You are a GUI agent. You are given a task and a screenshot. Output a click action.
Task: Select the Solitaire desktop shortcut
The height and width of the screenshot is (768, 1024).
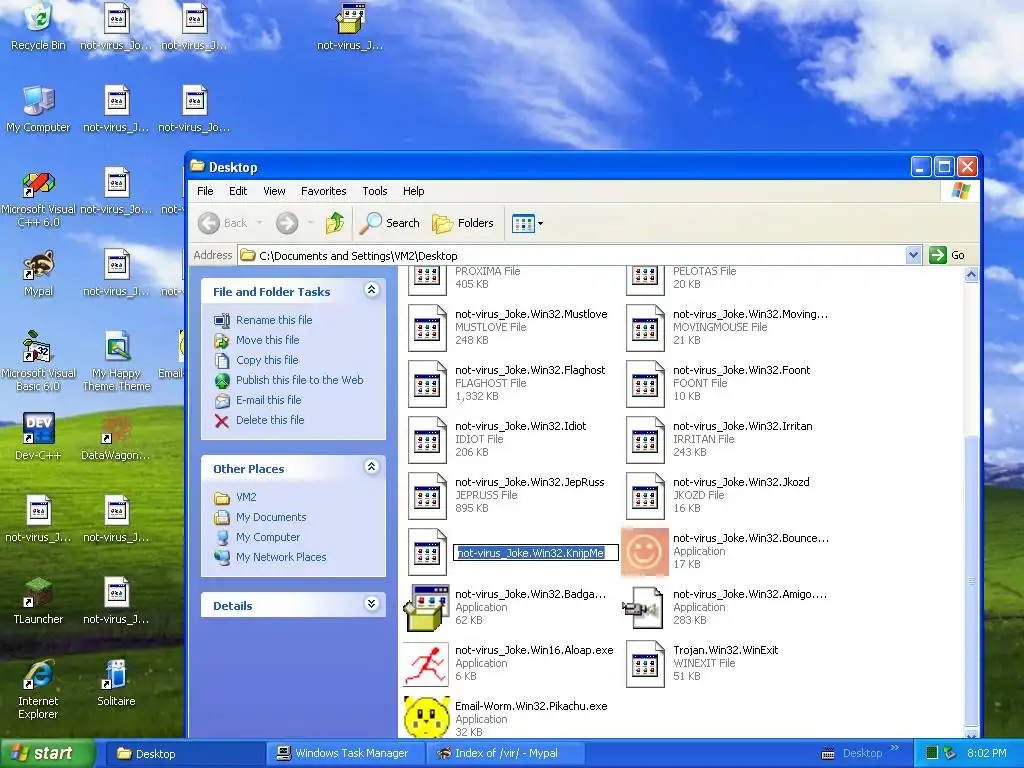pyautogui.click(x=116, y=683)
